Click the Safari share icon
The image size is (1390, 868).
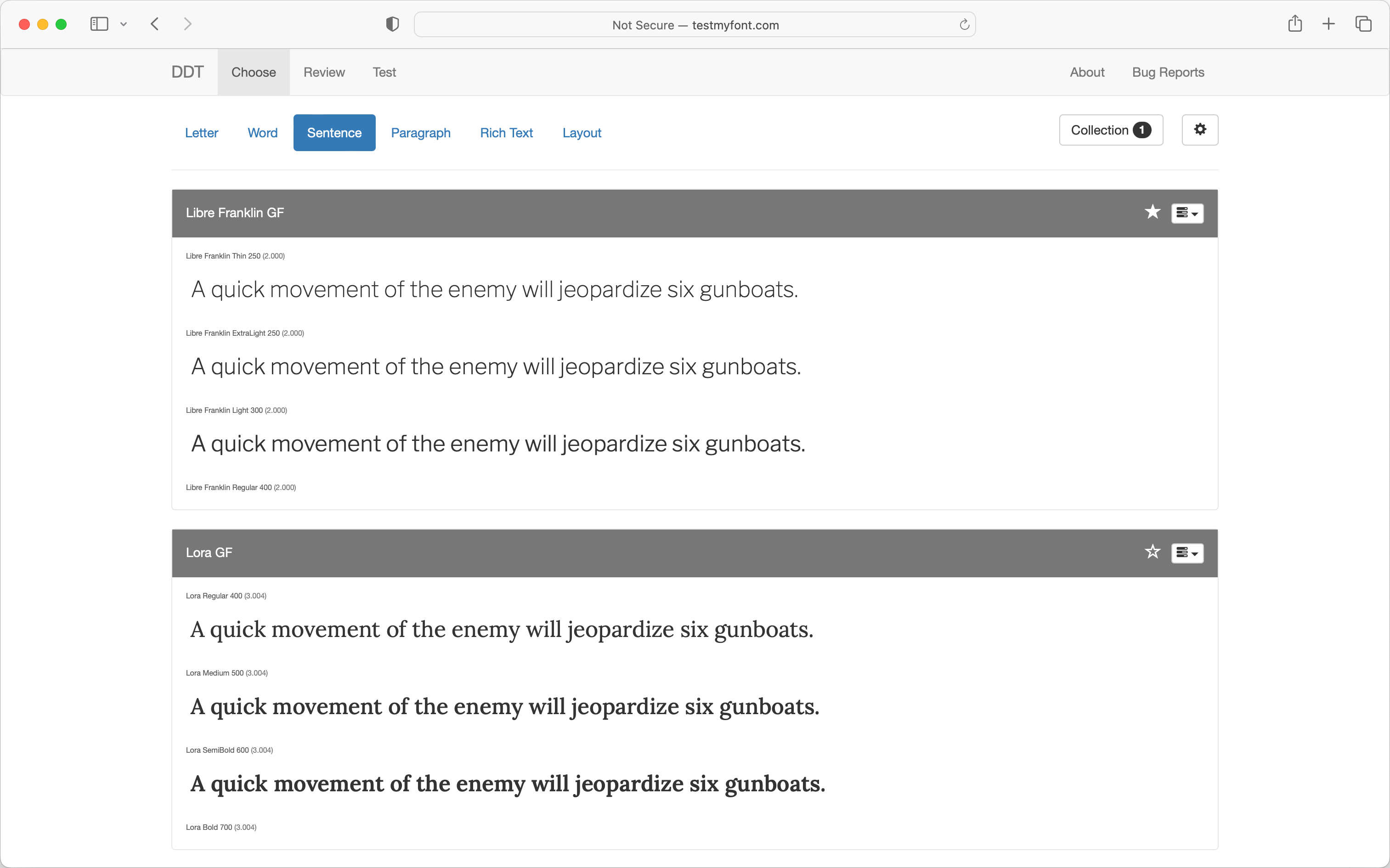(1295, 24)
